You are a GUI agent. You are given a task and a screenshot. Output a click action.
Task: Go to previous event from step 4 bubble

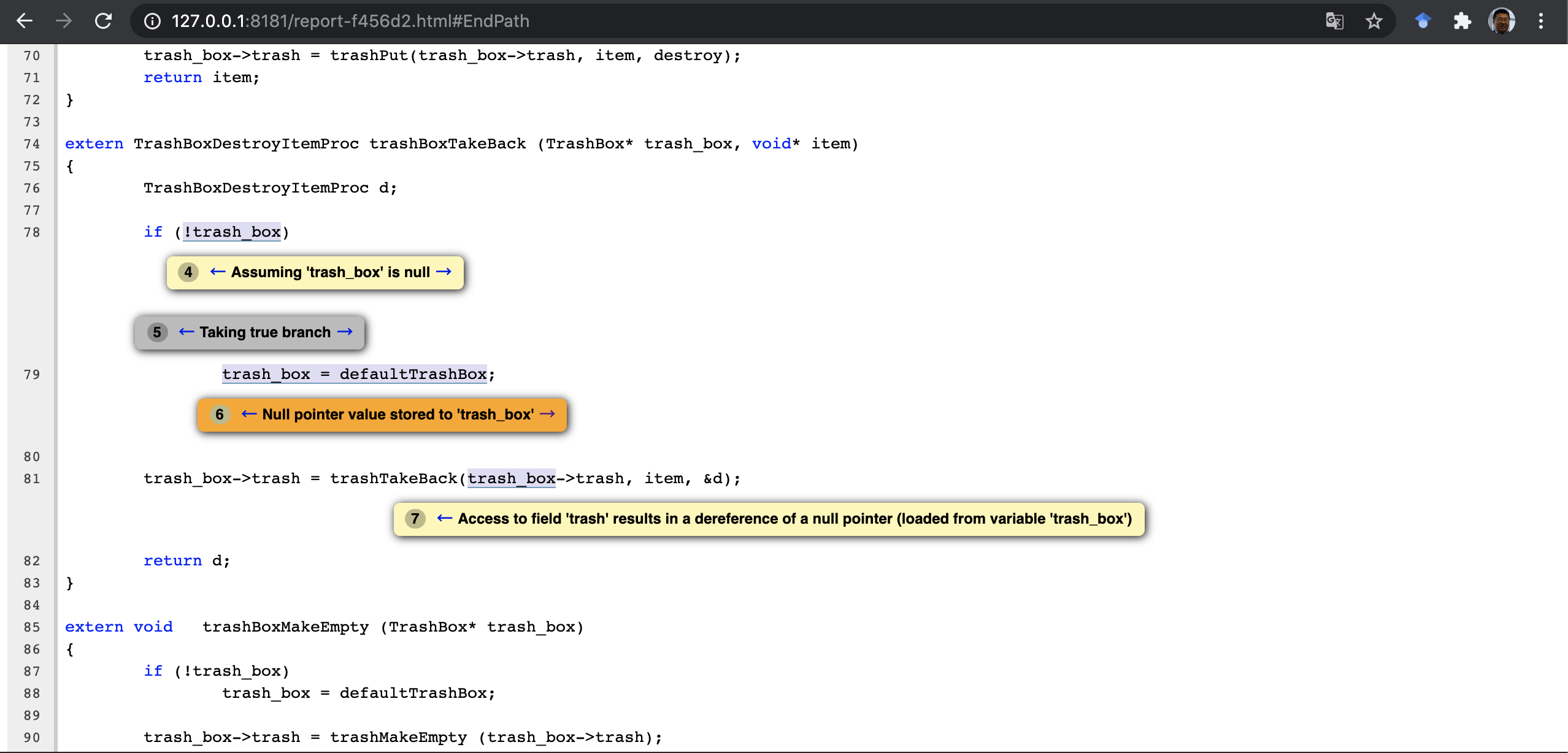(x=217, y=272)
